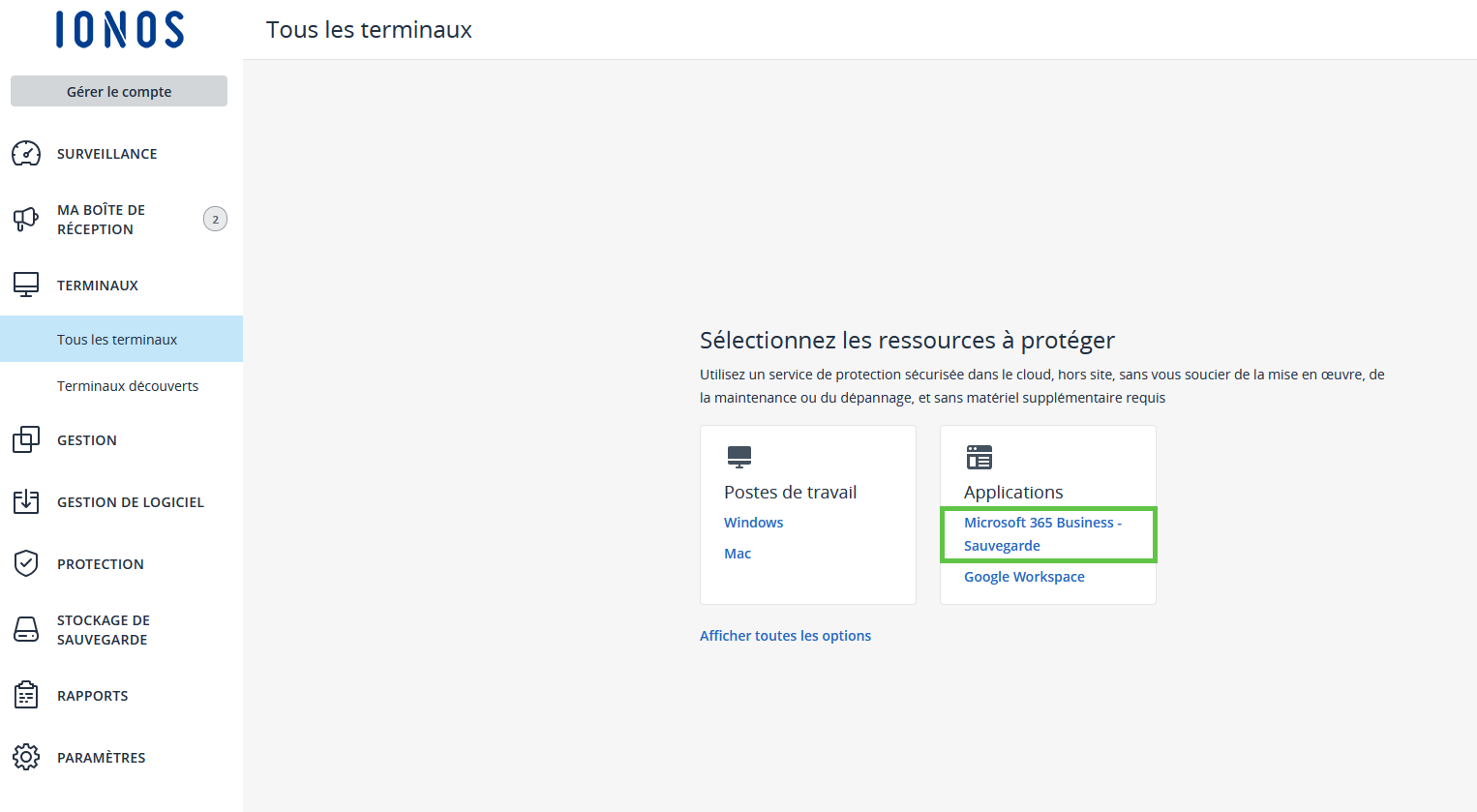Screen dimensions: 1477x812
Task: Click the inbox notification badge showing 2
Action: click(215, 220)
